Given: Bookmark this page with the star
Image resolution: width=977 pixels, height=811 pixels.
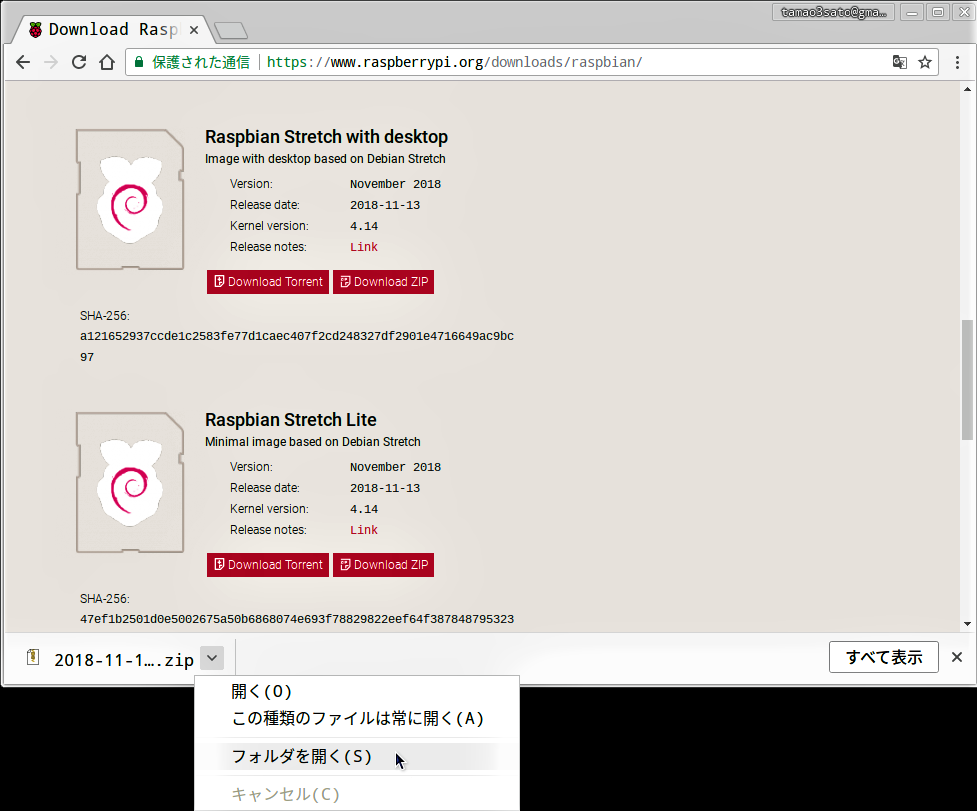Looking at the screenshot, I should click(925, 62).
